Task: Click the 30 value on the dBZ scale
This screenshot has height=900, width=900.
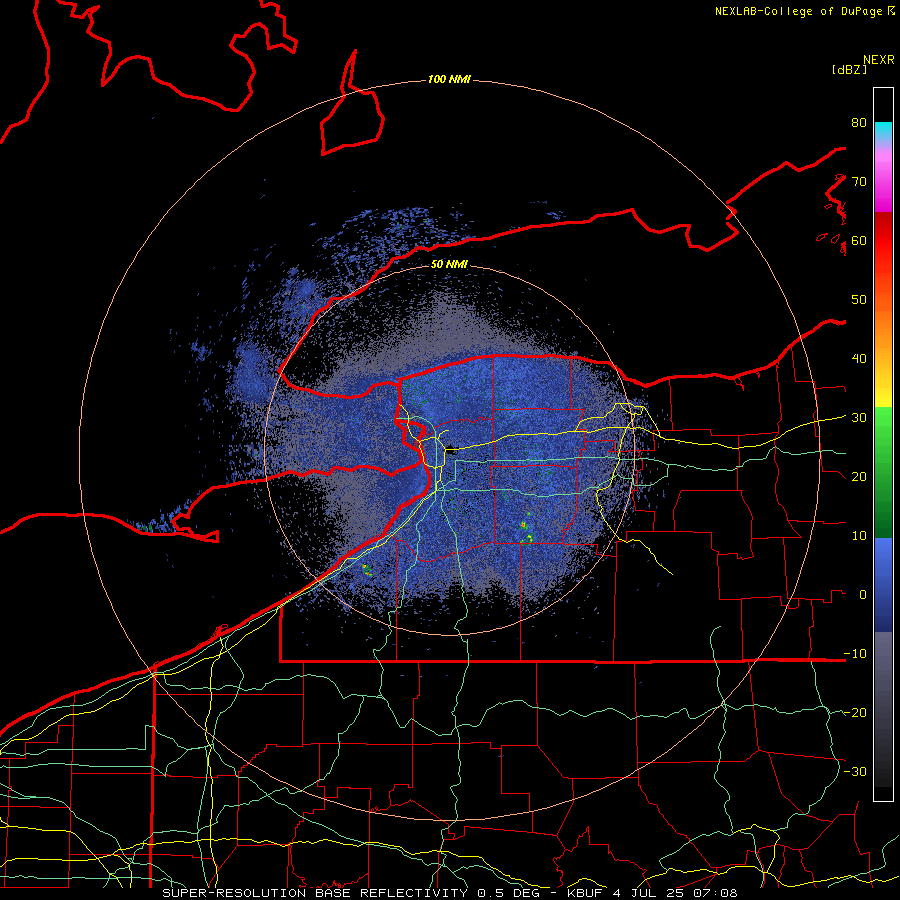Action: coord(859,417)
